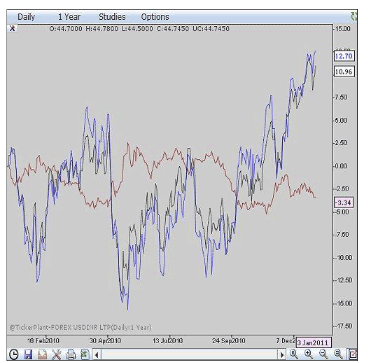381x363 pixels.
Task: Click the green refresh icon
Action: pyautogui.click(x=354, y=17)
